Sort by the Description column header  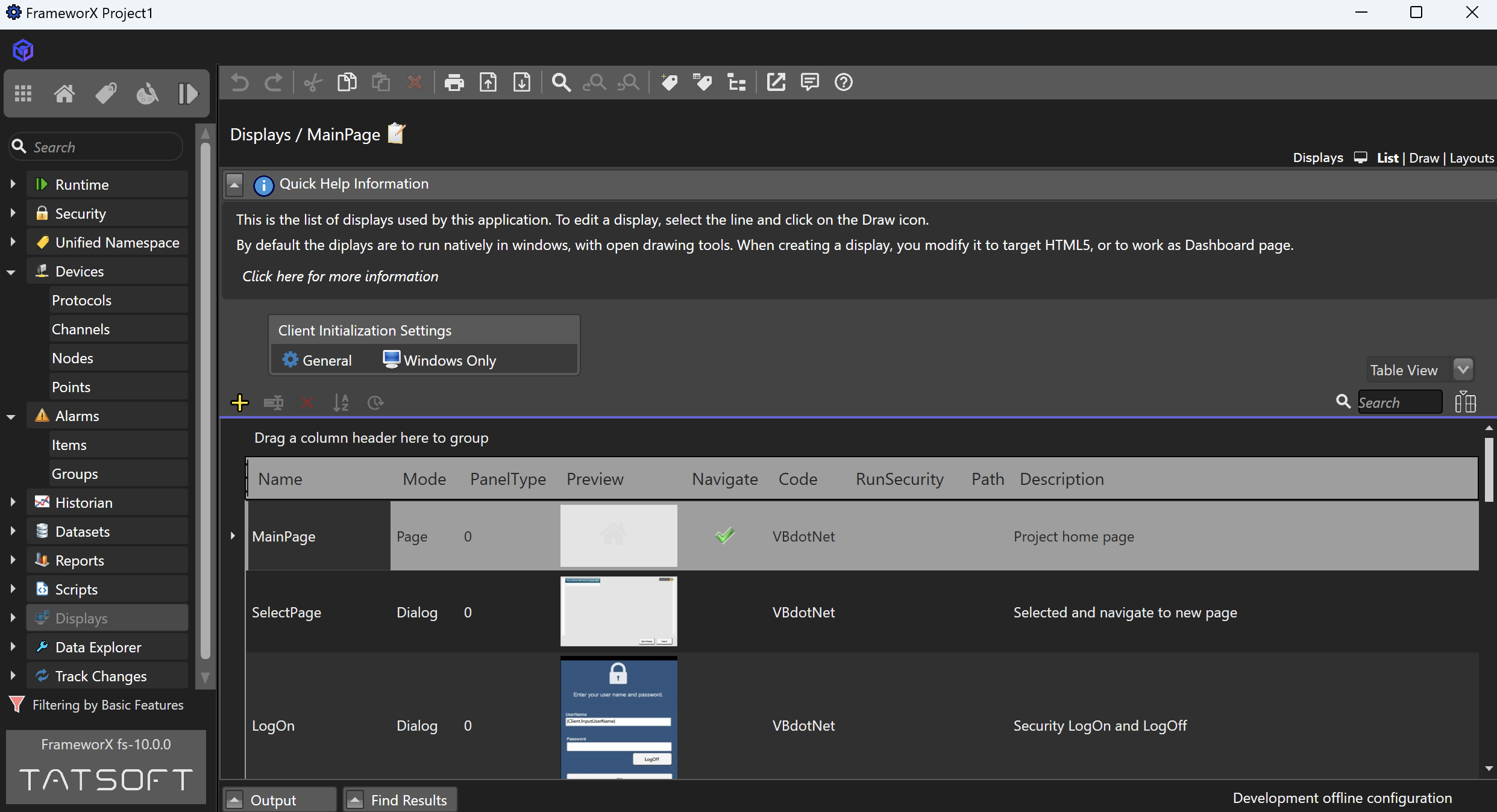(x=1062, y=479)
